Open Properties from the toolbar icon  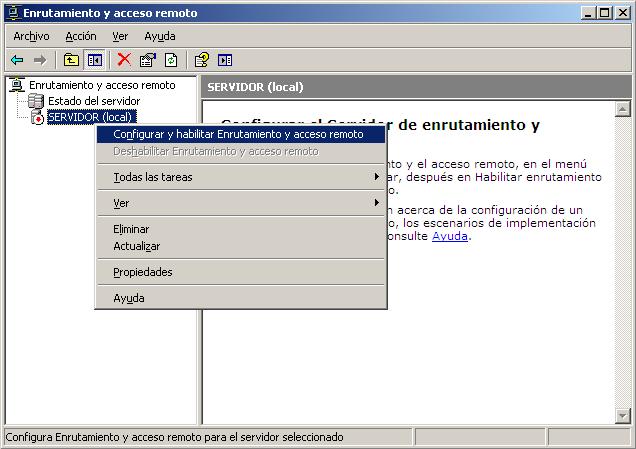pyautogui.click(x=148, y=60)
